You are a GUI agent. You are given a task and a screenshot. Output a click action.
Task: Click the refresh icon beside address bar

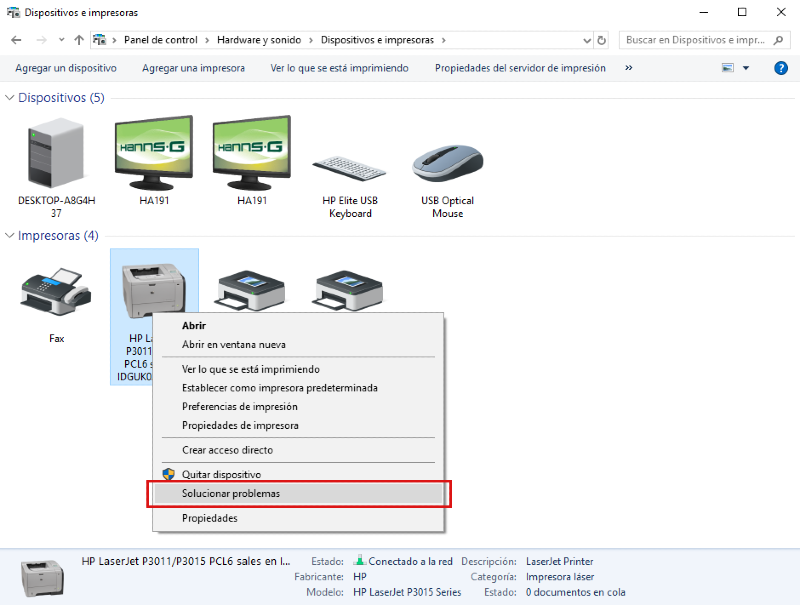click(602, 40)
